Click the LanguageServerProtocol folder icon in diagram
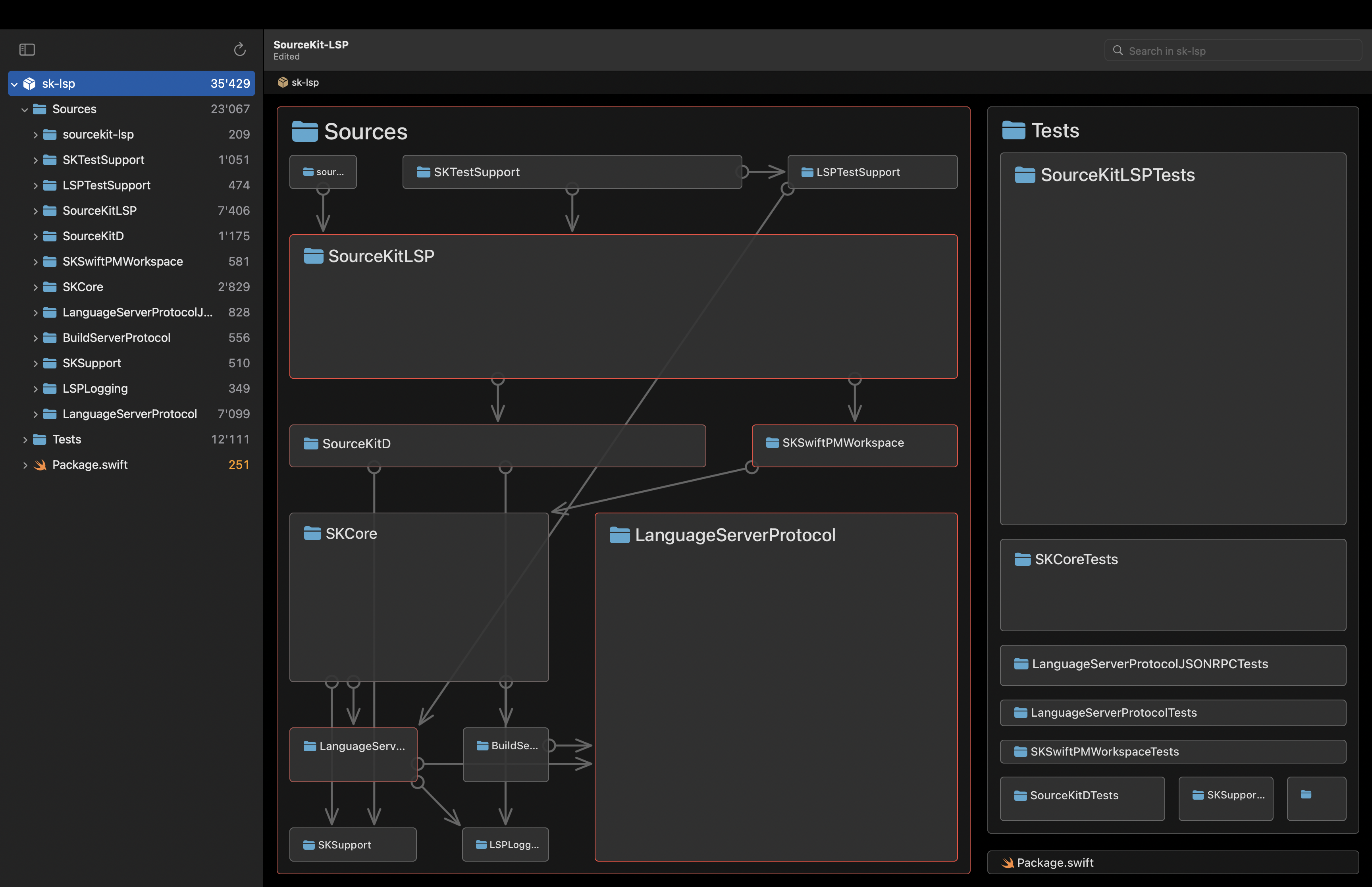 pyautogui.click(x=619, y=535)
